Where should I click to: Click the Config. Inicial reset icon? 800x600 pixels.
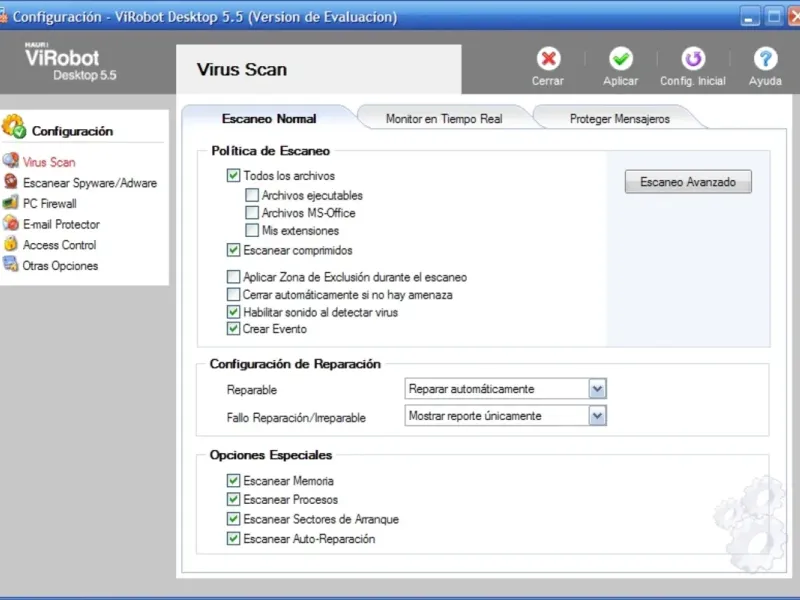point(693,59)
